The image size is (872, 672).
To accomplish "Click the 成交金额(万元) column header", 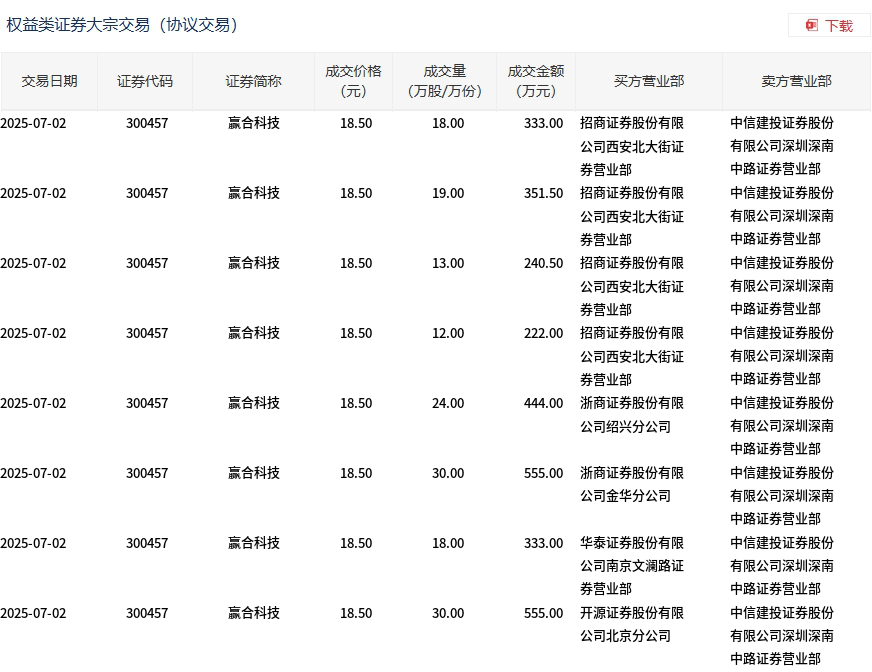I will pyautogui.click(x=536, y=81).
